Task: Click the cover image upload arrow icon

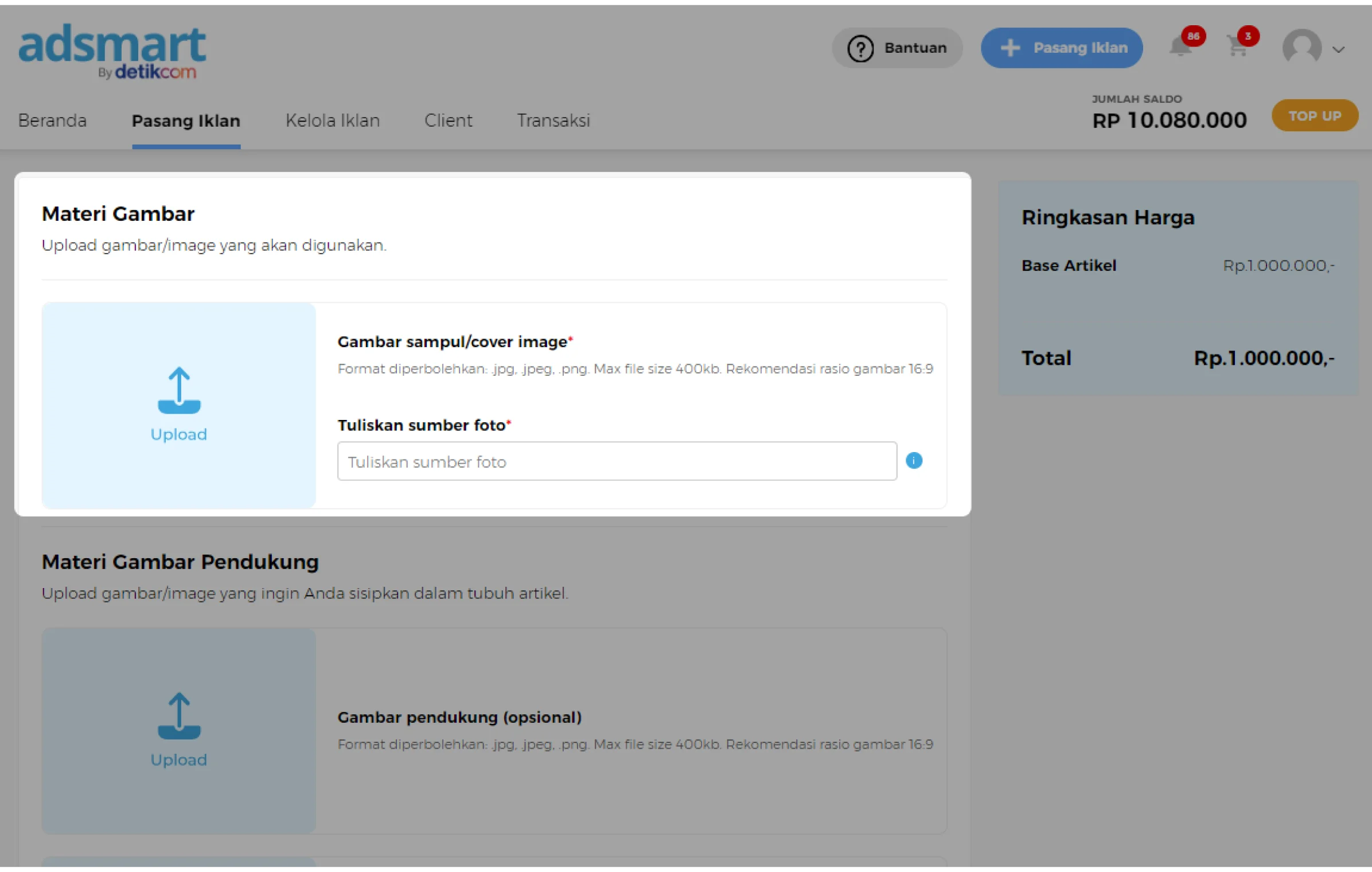Action: click(179, 390)
